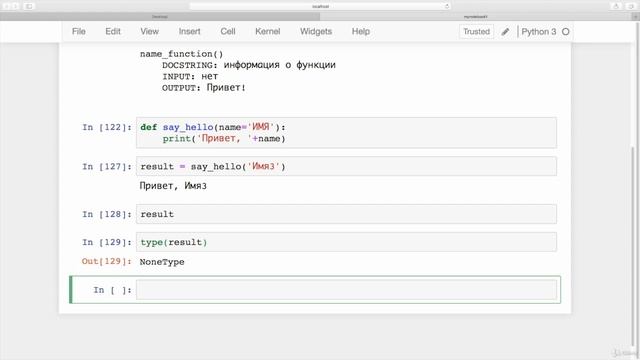Open the Insert menu
This screenshot has height=360, width=640.
click(x=189, y=31)
